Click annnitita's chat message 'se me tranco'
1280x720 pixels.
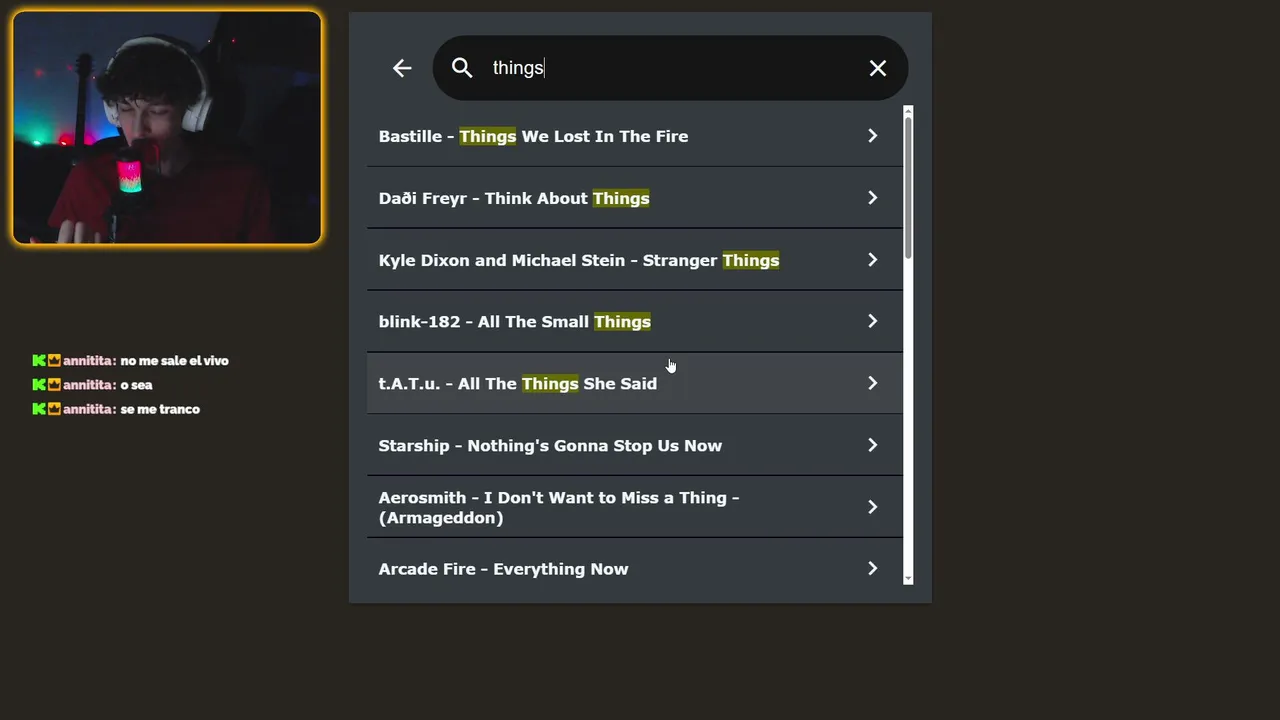point(160,409)
